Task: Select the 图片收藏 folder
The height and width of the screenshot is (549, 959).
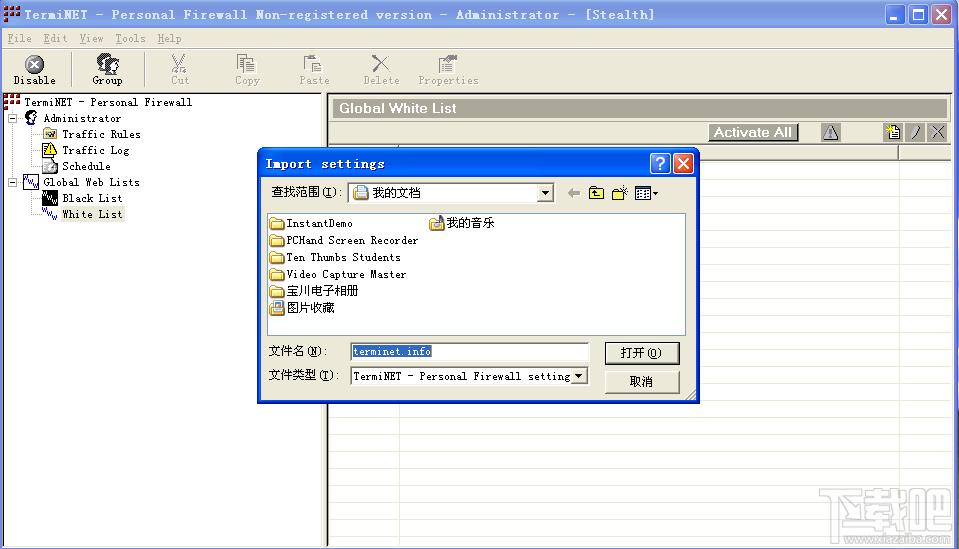Action: [302, 308]
